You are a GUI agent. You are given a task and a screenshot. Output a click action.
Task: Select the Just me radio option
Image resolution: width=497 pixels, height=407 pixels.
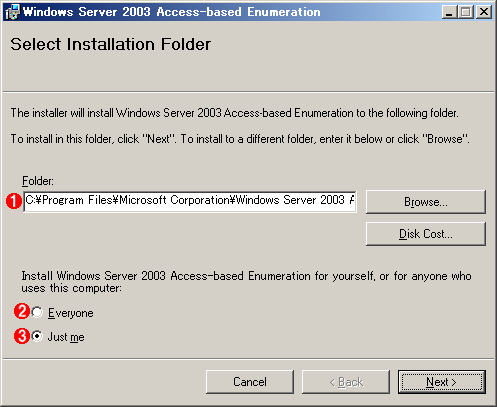[37, 336]
